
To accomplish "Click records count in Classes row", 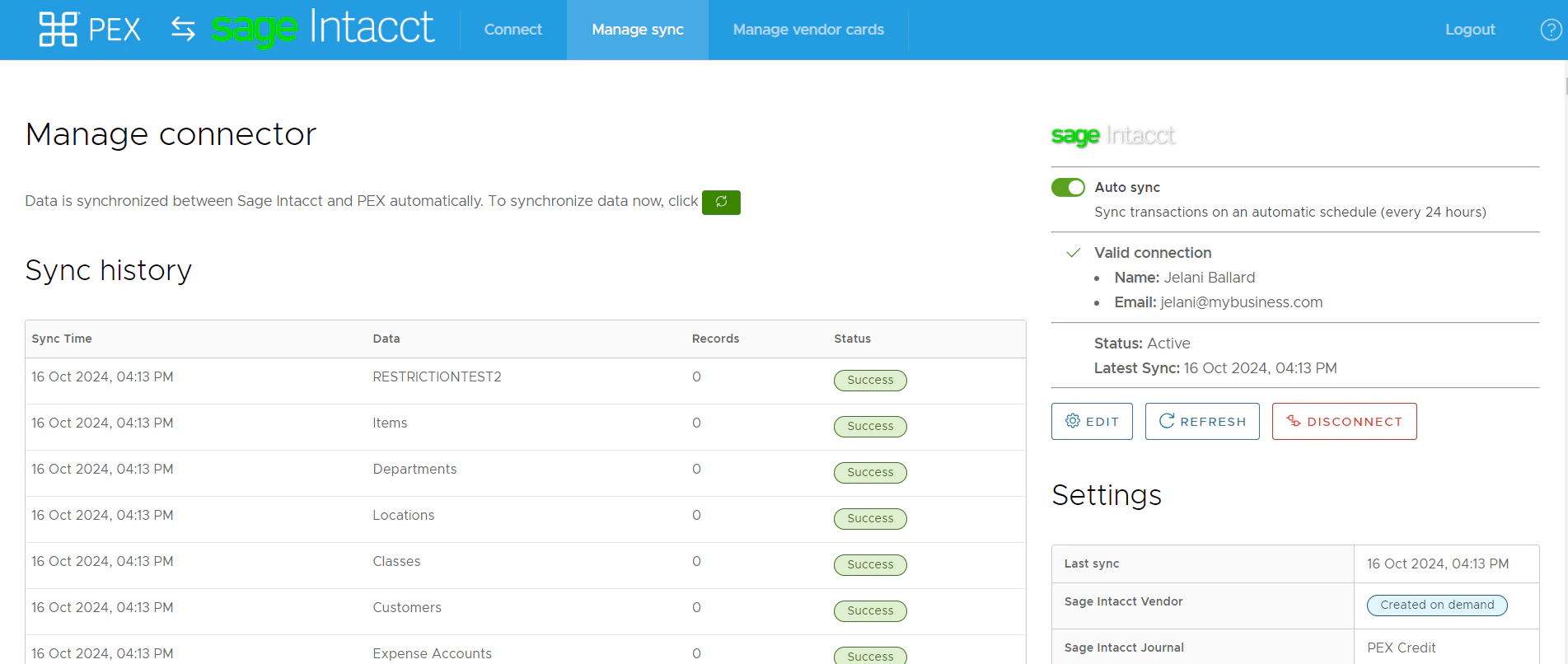I will [696, 561].
